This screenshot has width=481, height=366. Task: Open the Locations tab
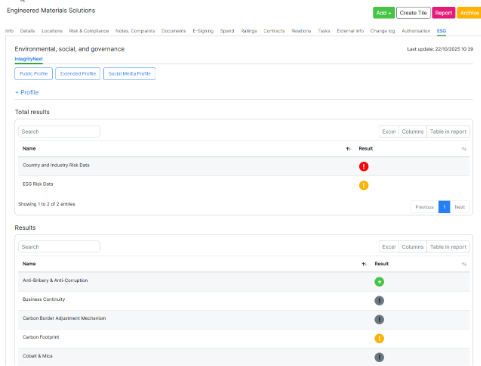pyautogui.click(x=52, y=31)
